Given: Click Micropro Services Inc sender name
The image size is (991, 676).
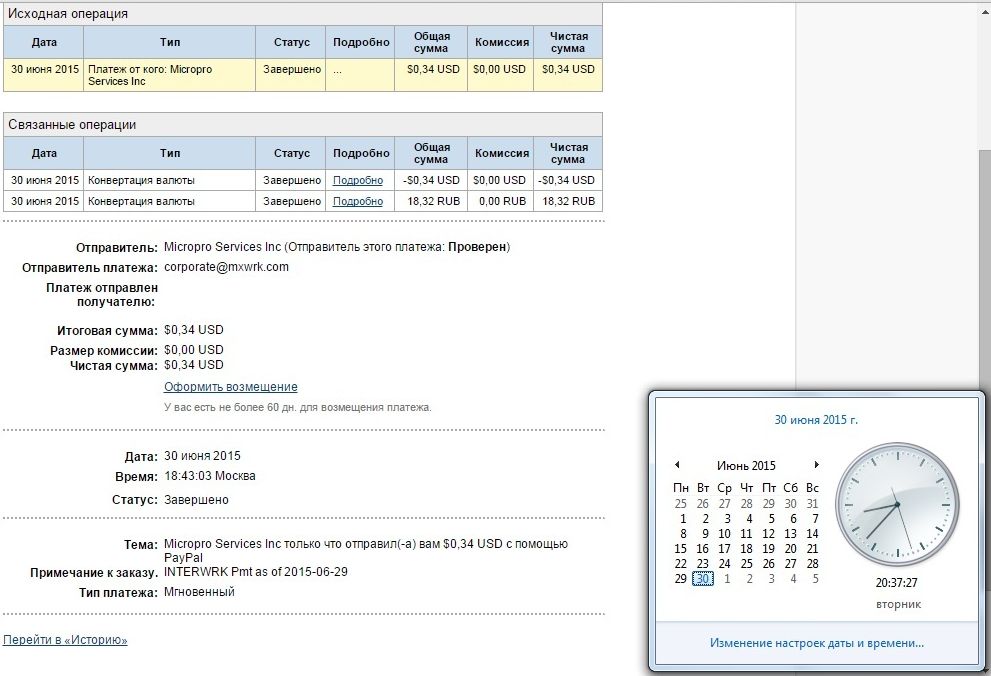Looking at the screenshot, I should 222,247.
